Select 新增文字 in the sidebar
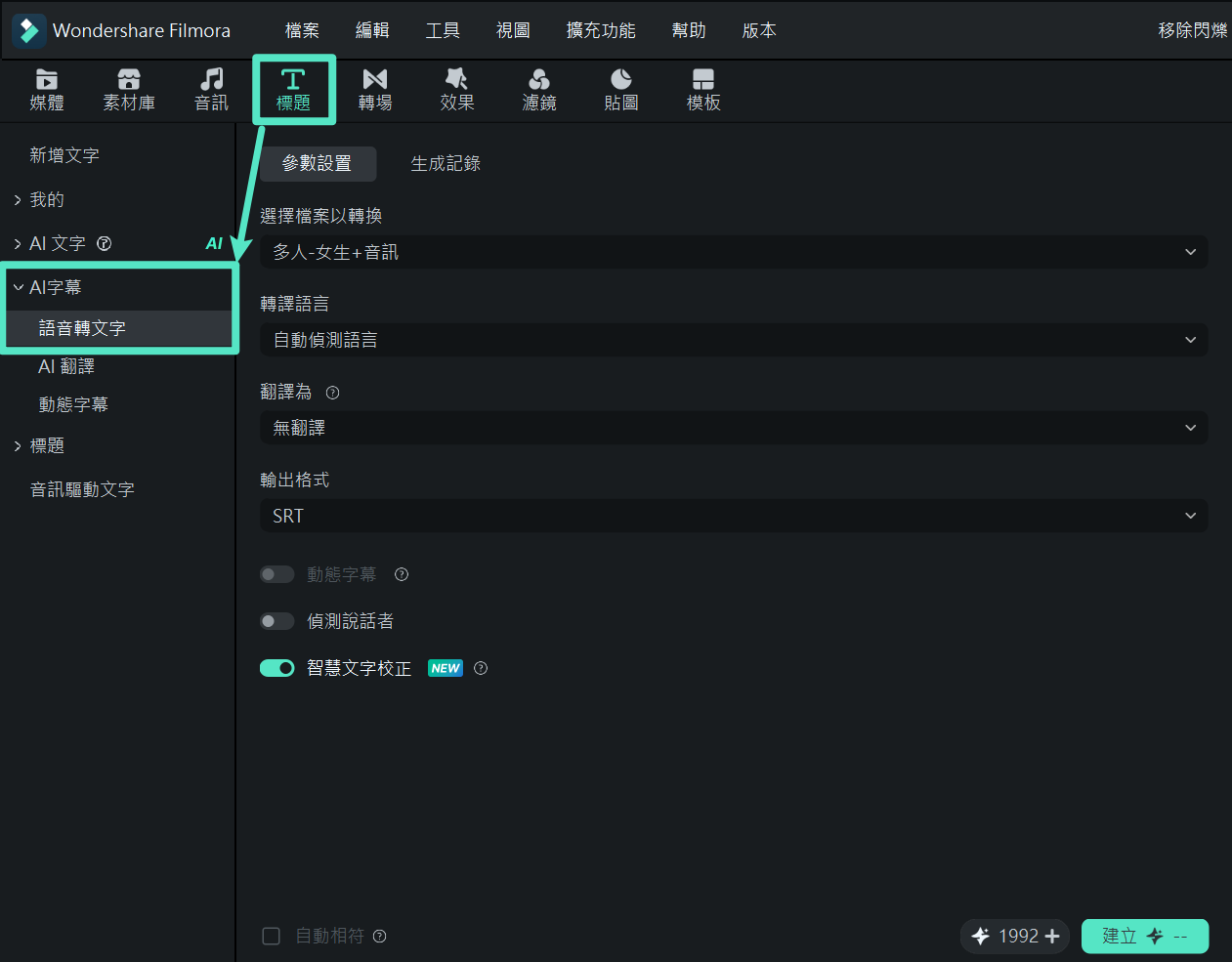The height and width of the screenshot is (962, 1232). pyautogui.click(x=64, y=155)
